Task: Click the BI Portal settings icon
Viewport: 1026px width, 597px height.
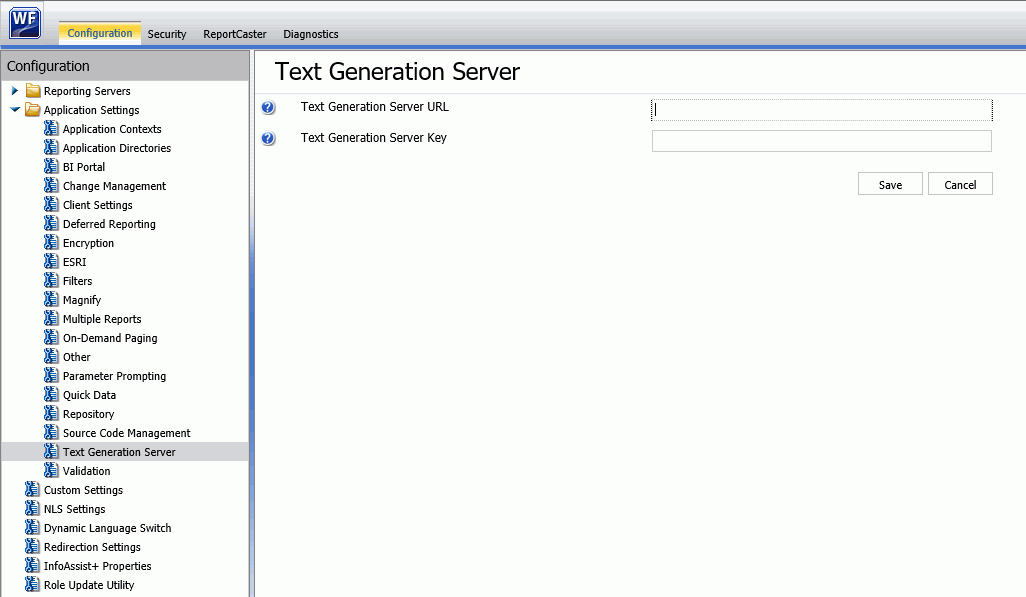Action: tap(51, 166)
